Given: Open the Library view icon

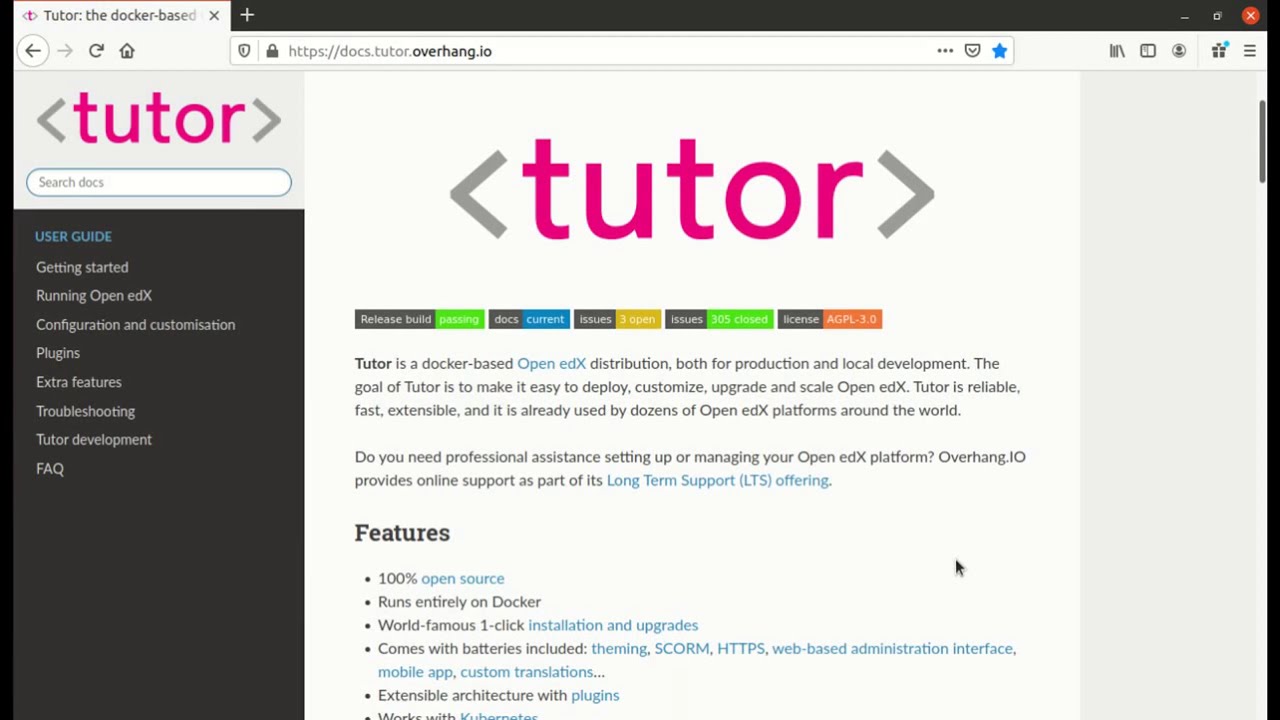Looking at the screenshot, I should [1117, 51].
